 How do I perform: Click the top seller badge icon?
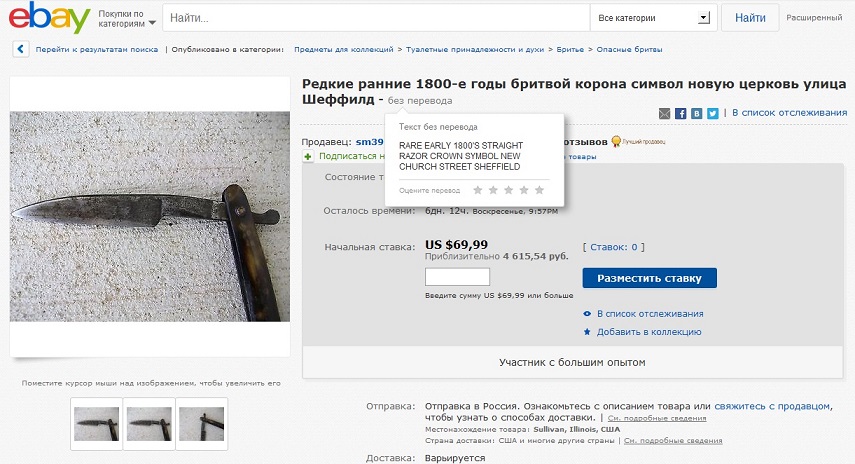pyautogui.click(x=616, y=142)
